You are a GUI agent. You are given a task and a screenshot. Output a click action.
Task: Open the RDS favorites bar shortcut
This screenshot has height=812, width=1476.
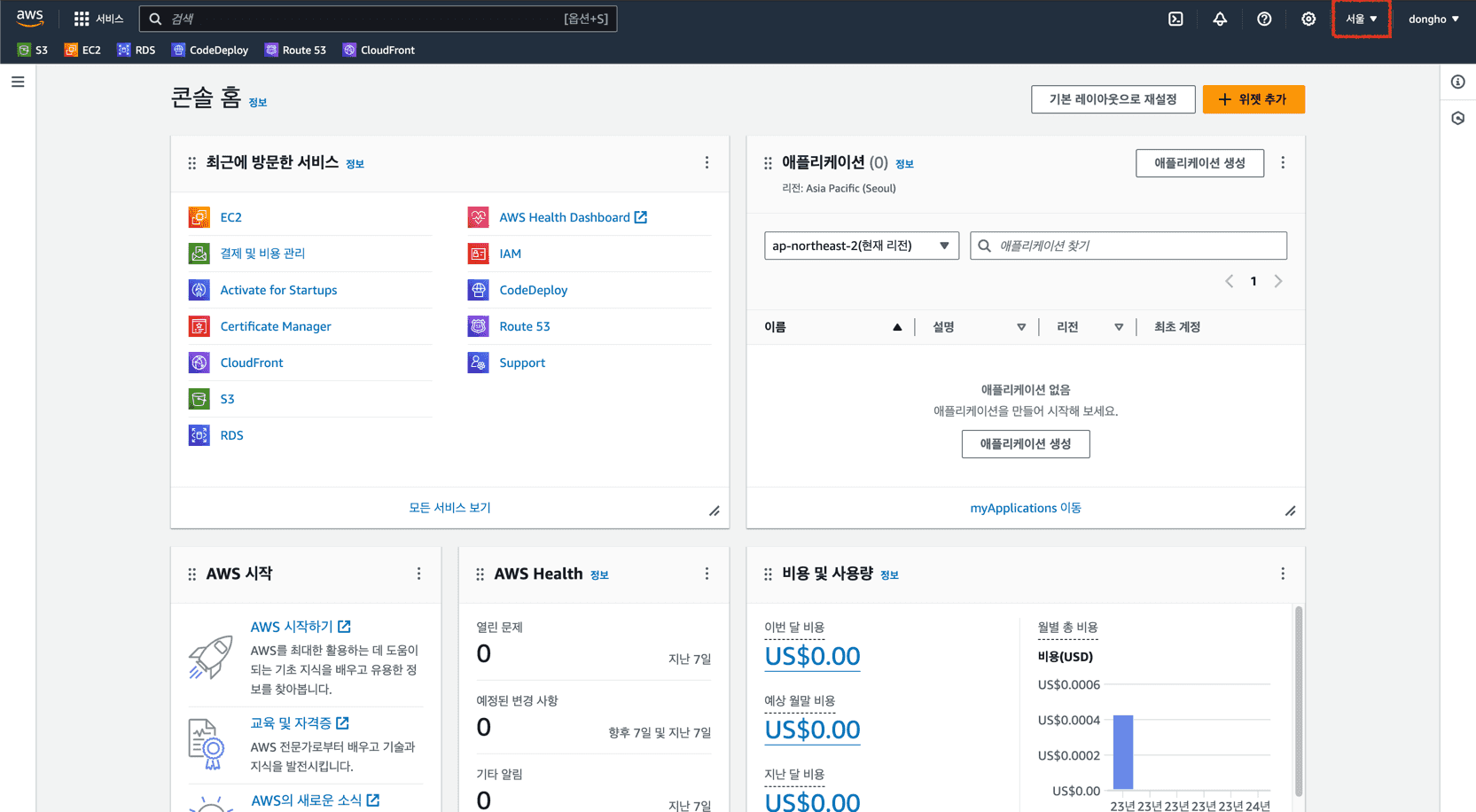137,50
